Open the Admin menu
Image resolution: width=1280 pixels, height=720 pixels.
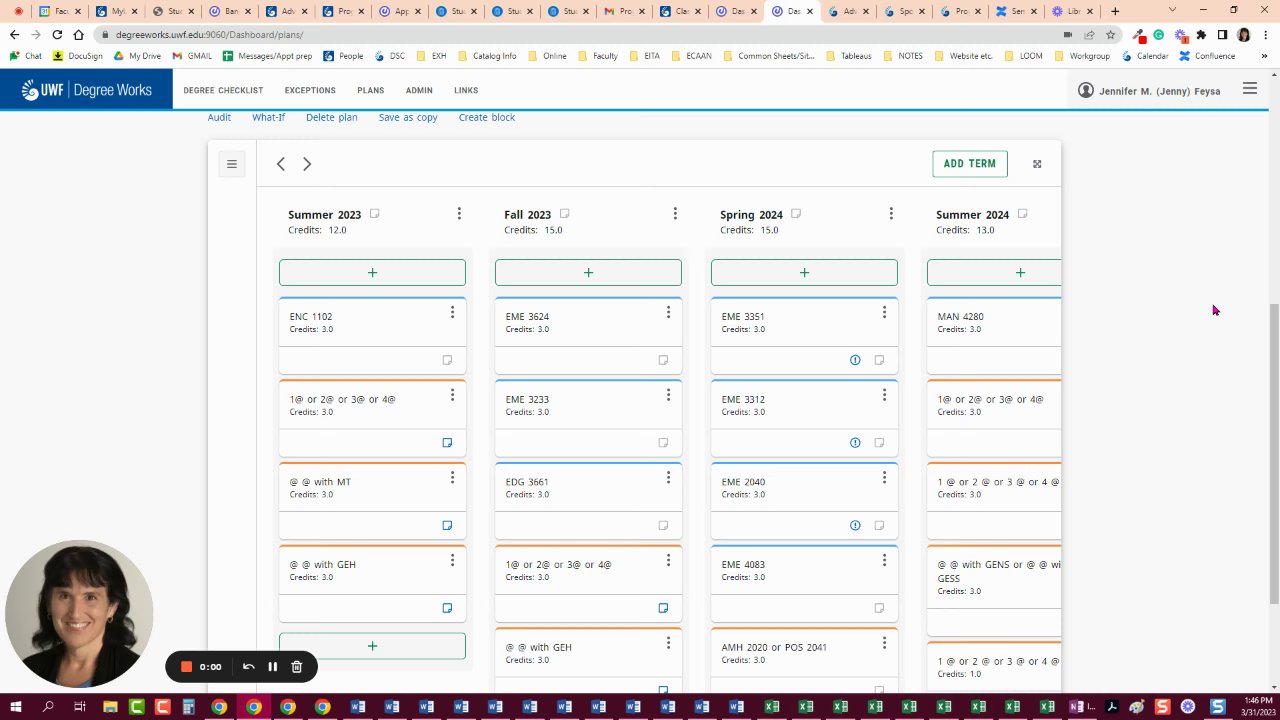coord(419,91)
